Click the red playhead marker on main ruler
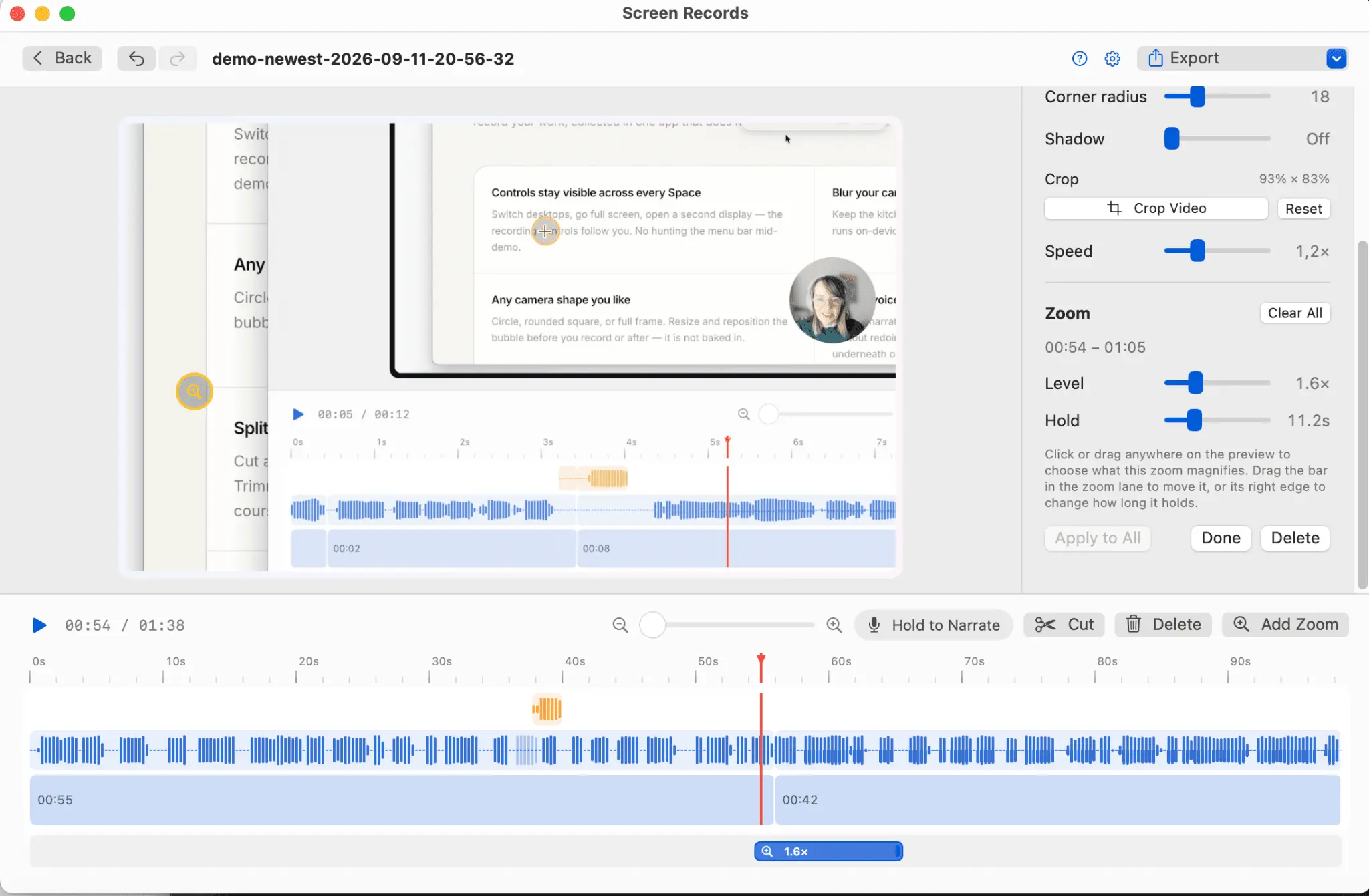Screen dimensions: 1369x896 click(x=761, y=659)
